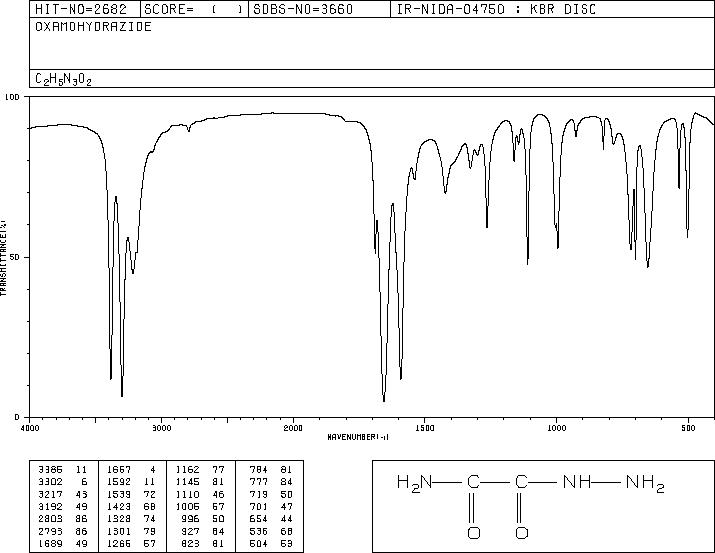Image resolution: width=715 pixels, height=553 pixels.
Task: Click the 50 transmittance axis label
Action: pyautogui.click(x=13, y=257)
